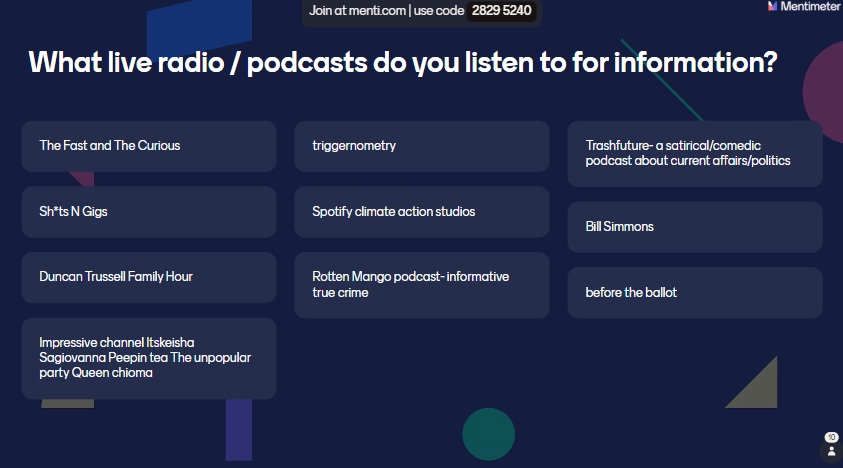
Task: Click the participants person icon
Action: click(x=830, y=451)
